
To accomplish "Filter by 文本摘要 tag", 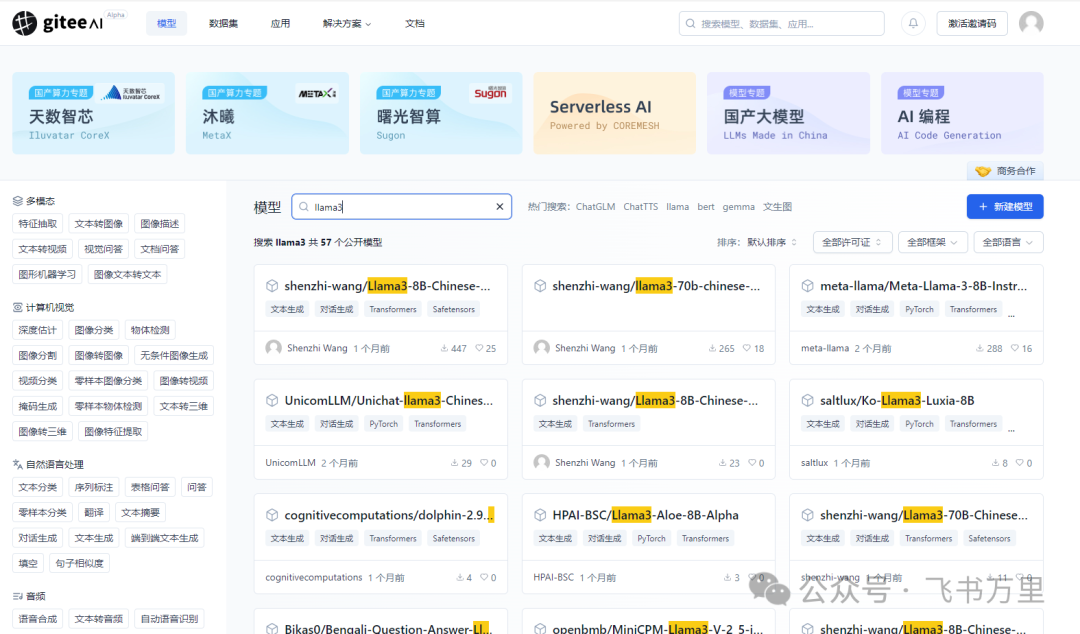I will [141, 513].
